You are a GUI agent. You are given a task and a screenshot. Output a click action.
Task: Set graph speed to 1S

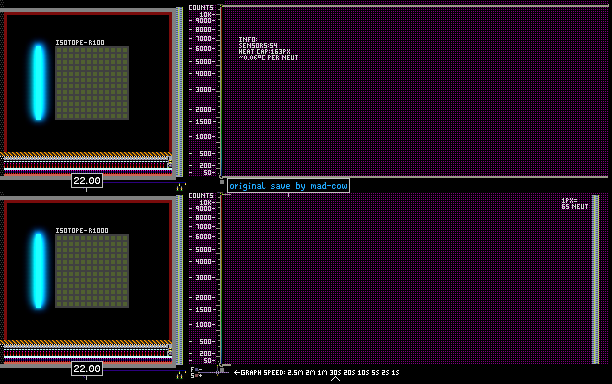(x=395, y=373)
